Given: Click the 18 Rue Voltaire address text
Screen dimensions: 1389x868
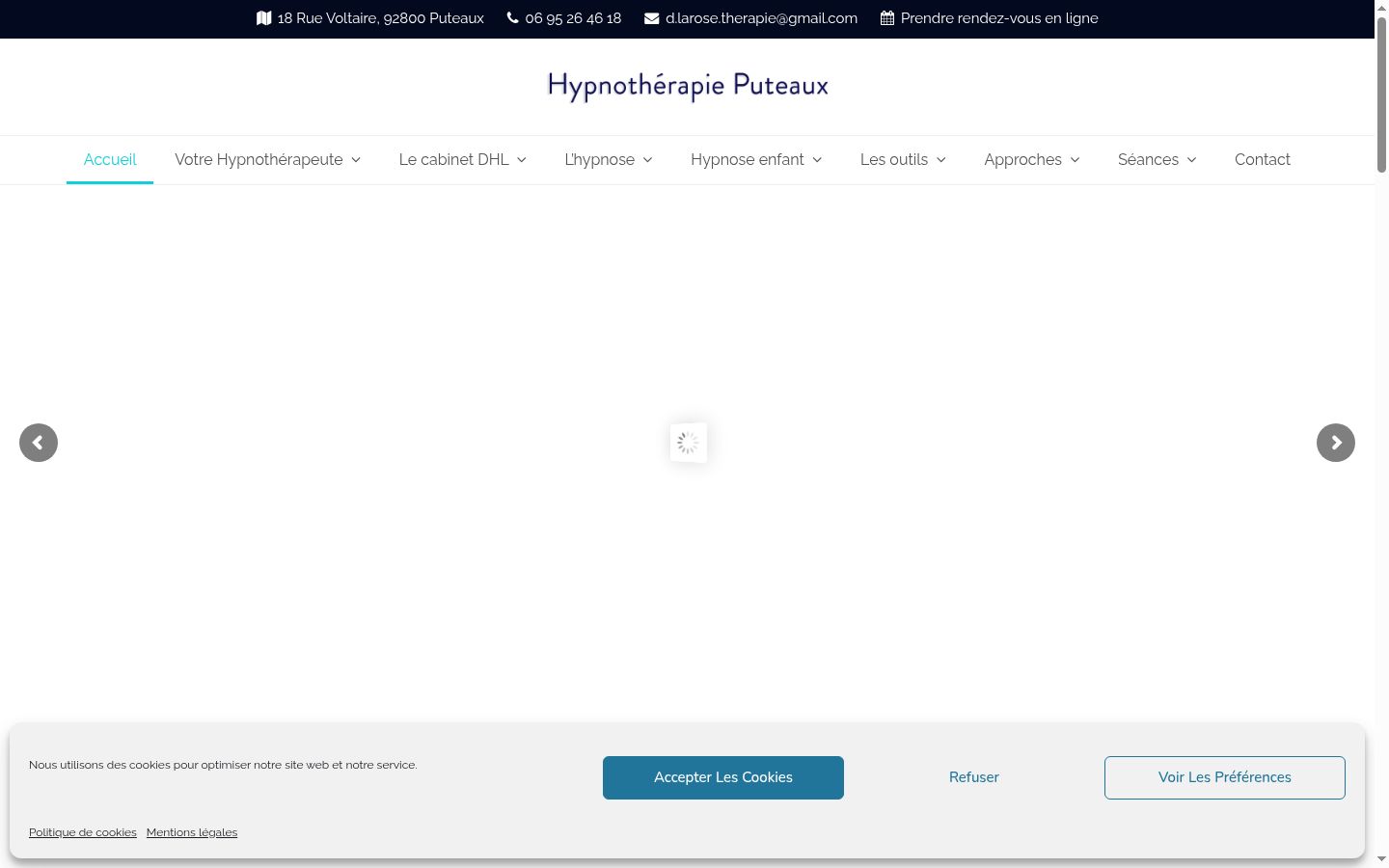Looking at the screenshot, I should pos(381,18).
